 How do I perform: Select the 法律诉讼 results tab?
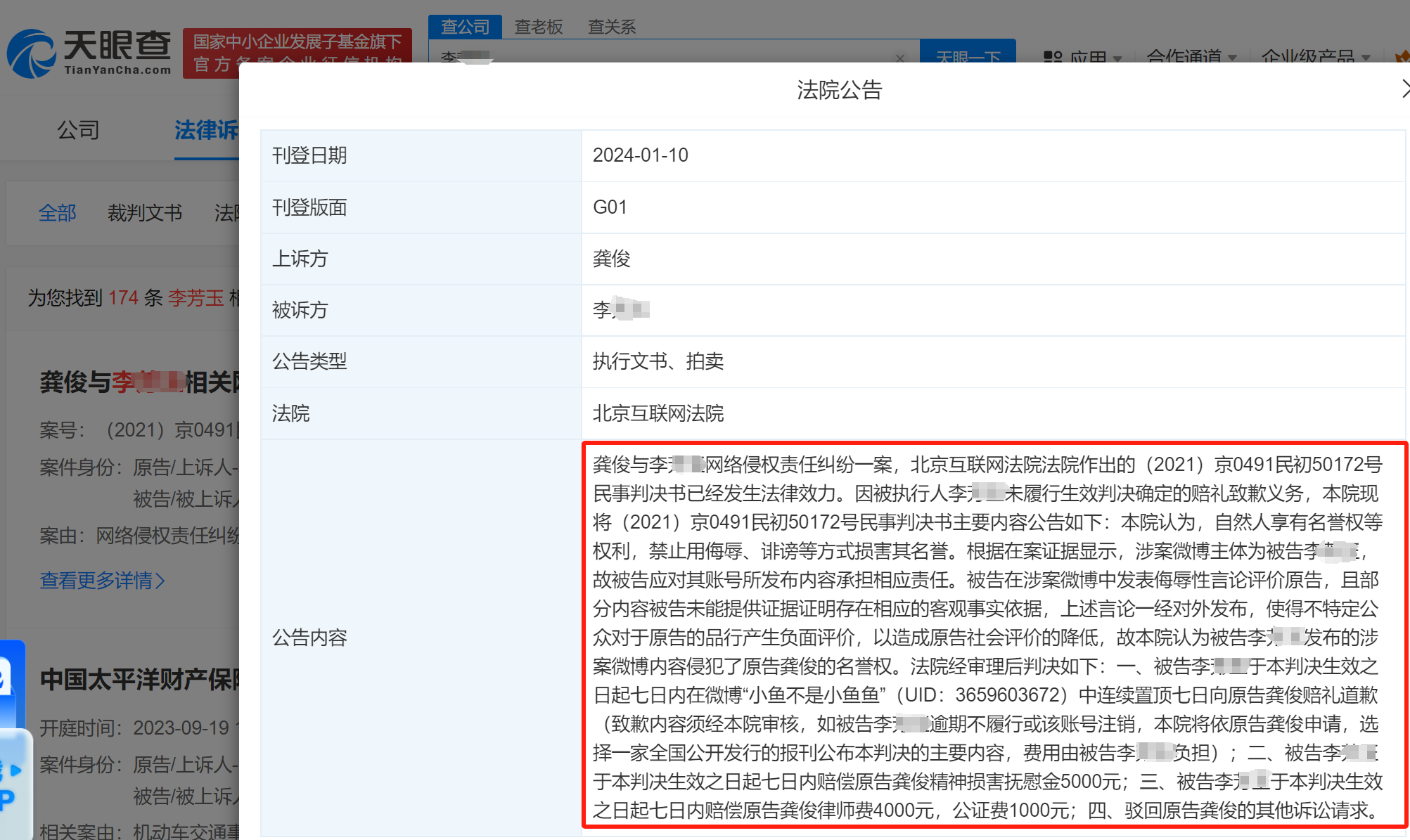pyautogui.click(x=206, y=130)
